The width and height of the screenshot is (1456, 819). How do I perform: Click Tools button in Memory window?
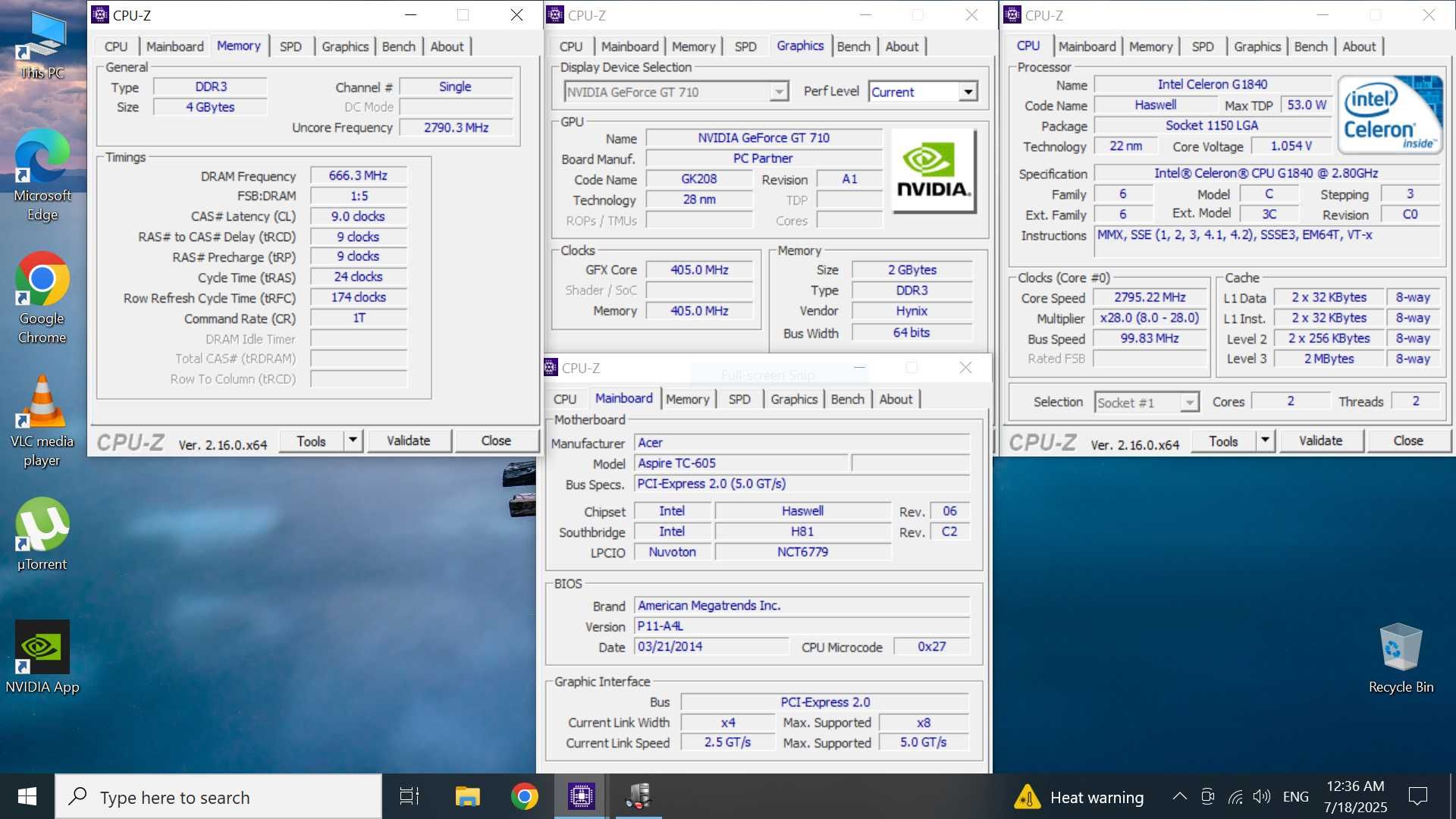point(311,441)
